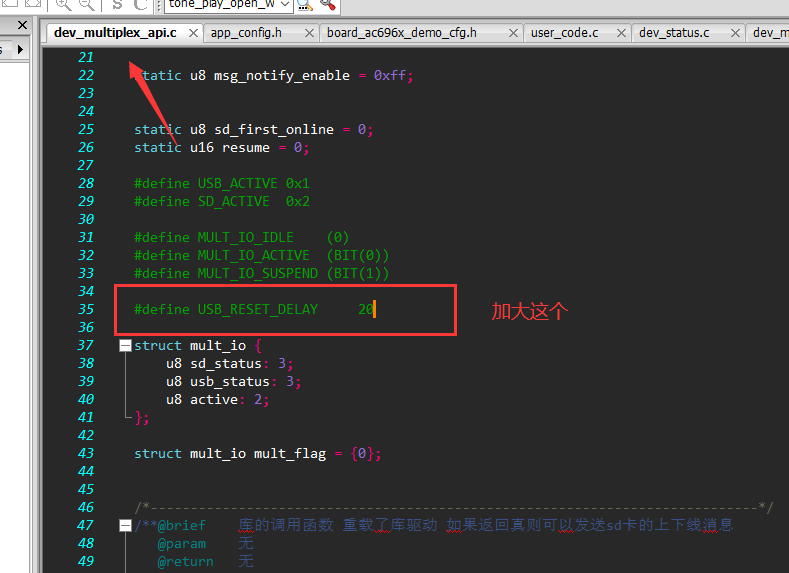Viewport: 789px width, 573px height.
Task: Close the user_code.c tab
Action: coord(621,33)
